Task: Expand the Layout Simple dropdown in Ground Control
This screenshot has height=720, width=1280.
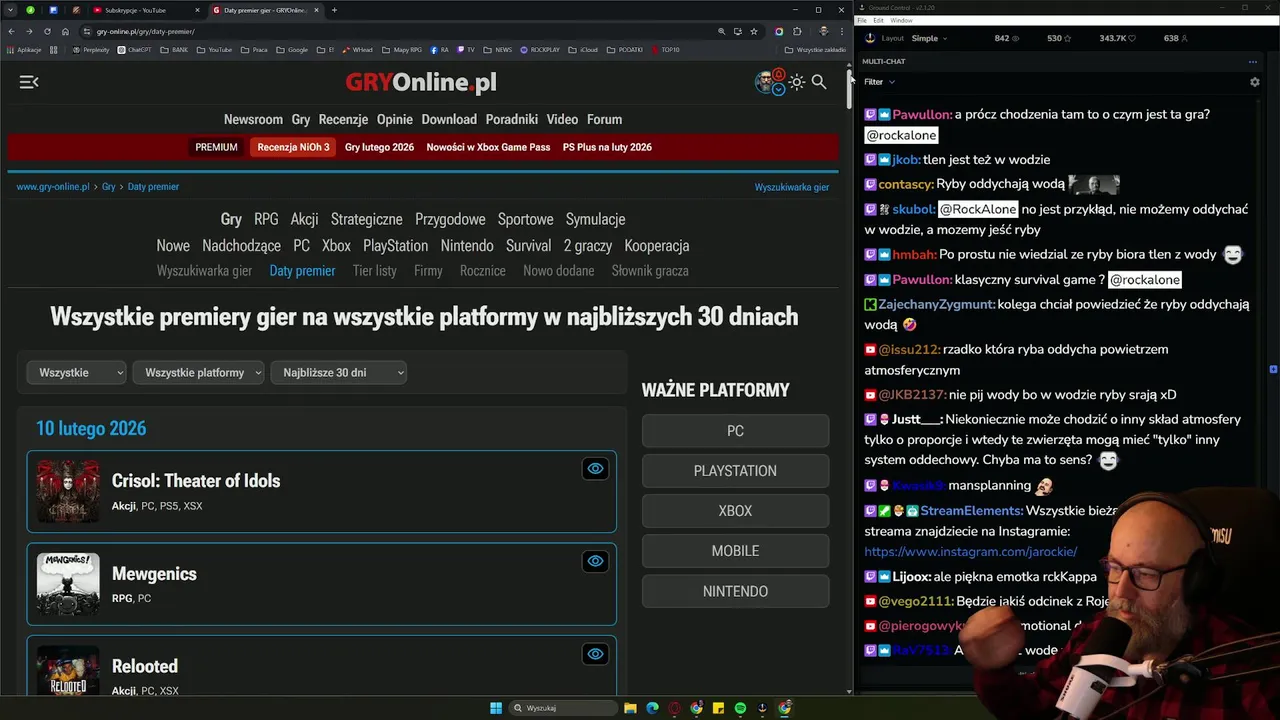Action: (929, 38)
